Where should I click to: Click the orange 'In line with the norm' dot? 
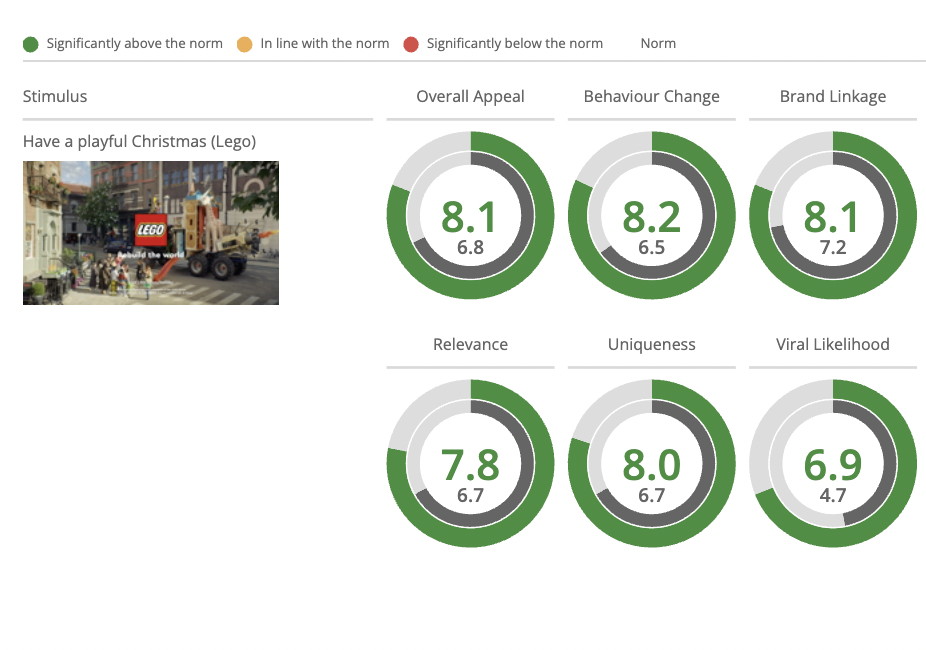(x=244, y=44)
